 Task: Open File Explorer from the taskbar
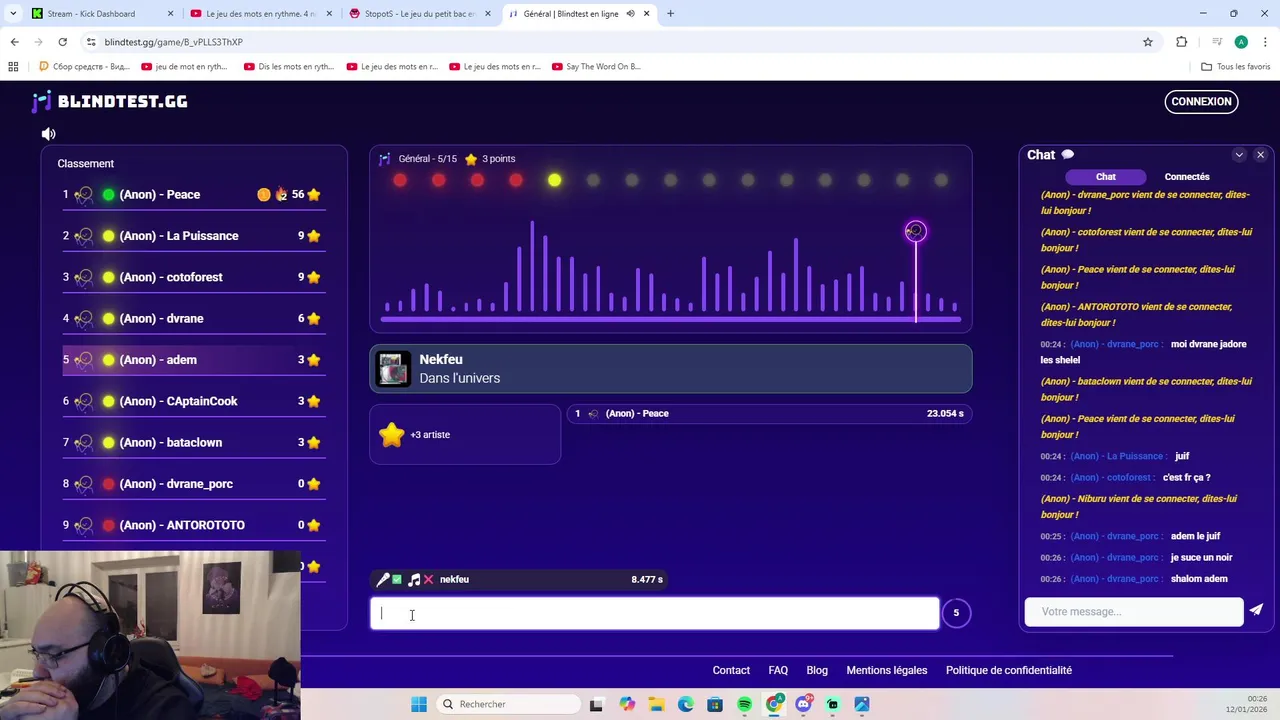(x=656, y=704)
